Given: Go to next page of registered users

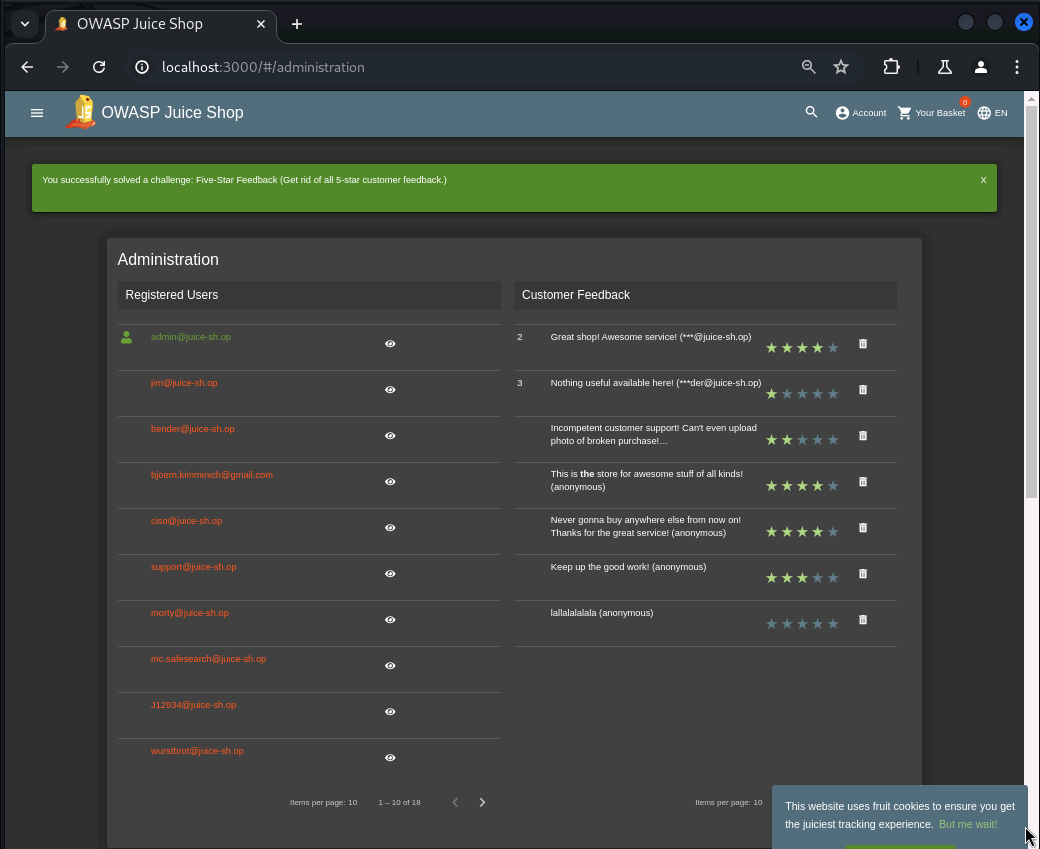Looking at the screenshot, I should point(482,803).
